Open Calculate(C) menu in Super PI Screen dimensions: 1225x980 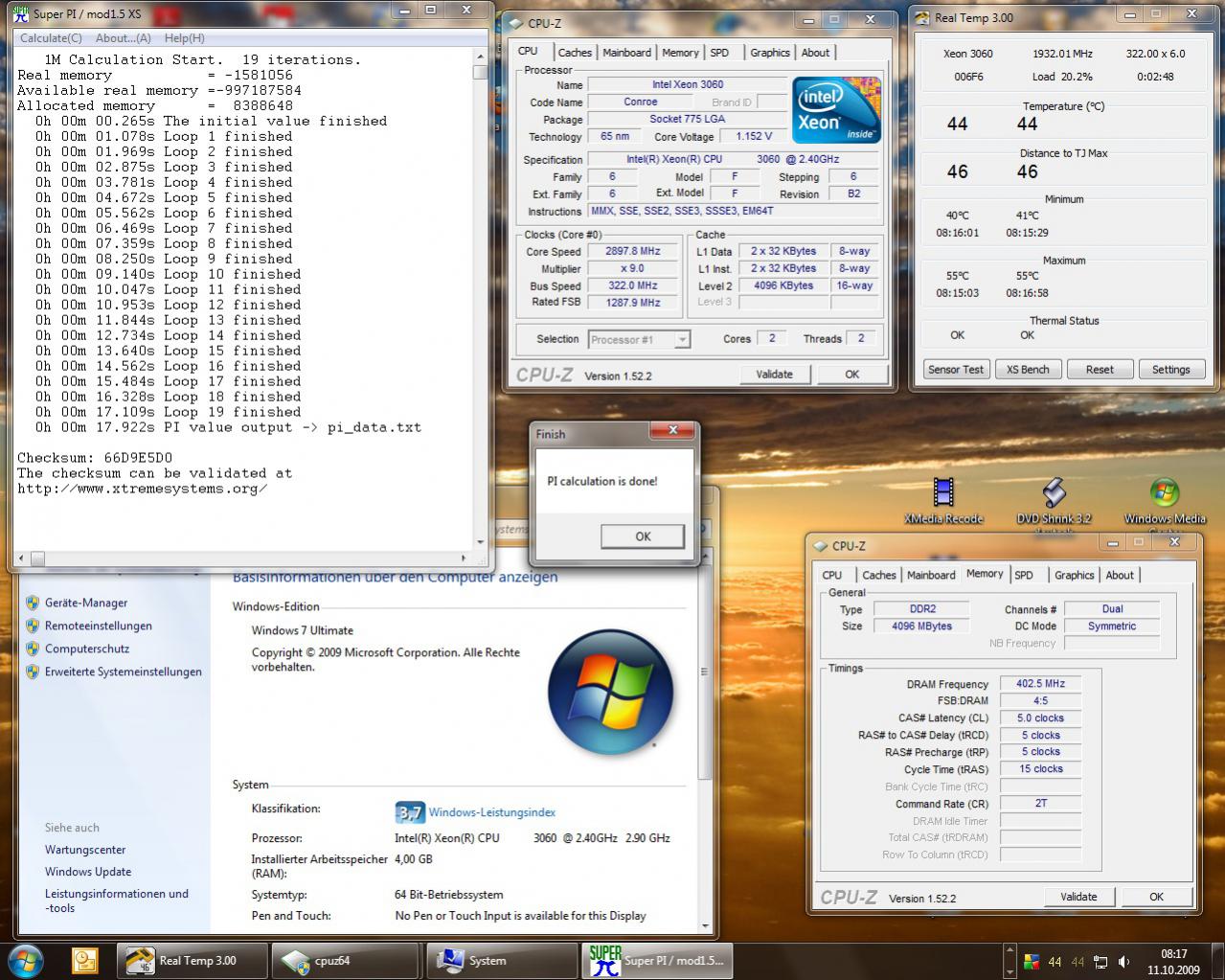51,38
